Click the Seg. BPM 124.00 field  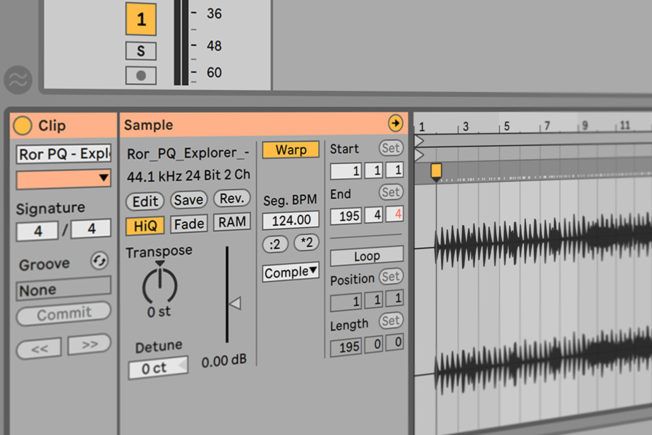coord(291,220)
